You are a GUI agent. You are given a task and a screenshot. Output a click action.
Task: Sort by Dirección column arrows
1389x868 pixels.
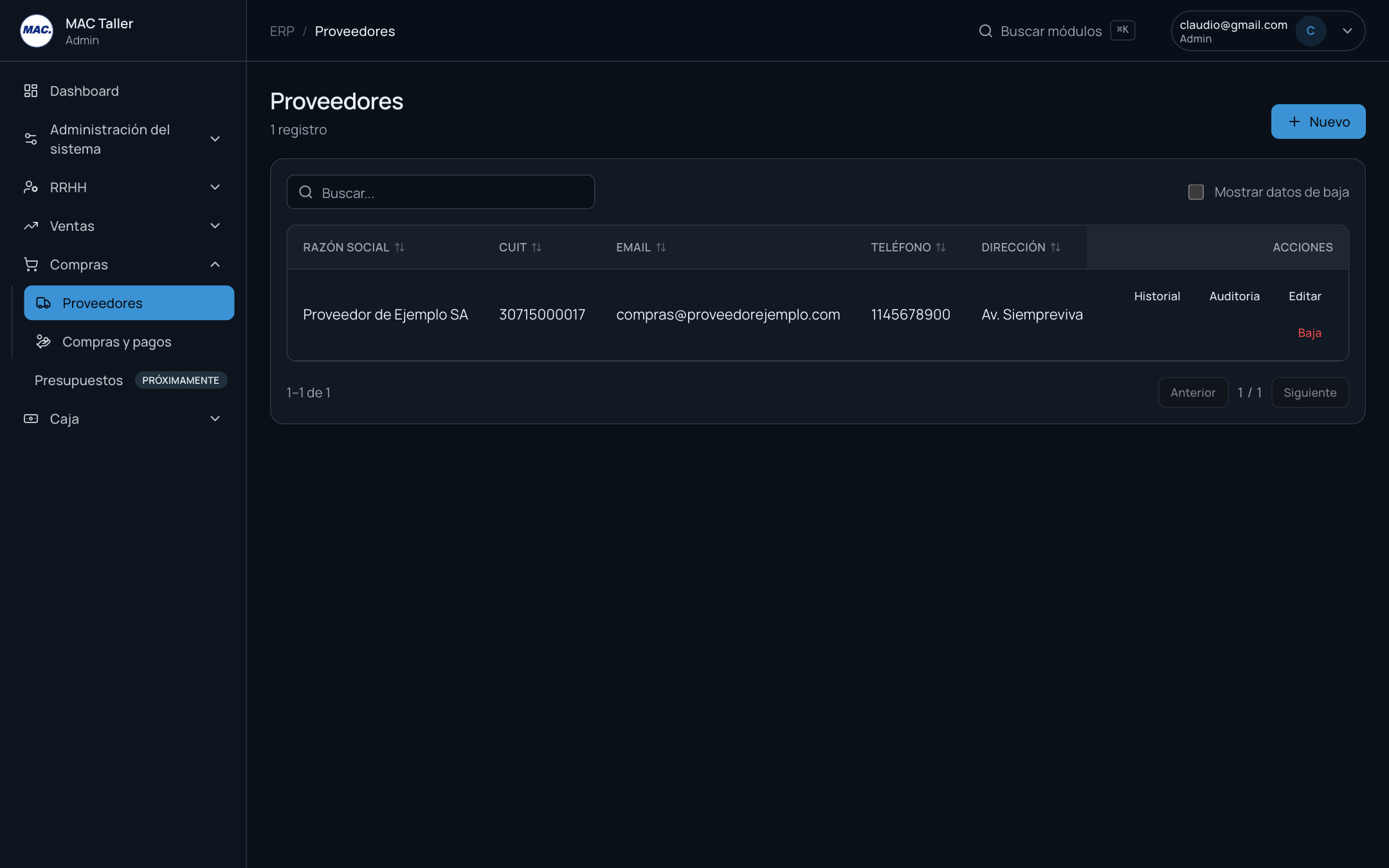pos(1055,247)
